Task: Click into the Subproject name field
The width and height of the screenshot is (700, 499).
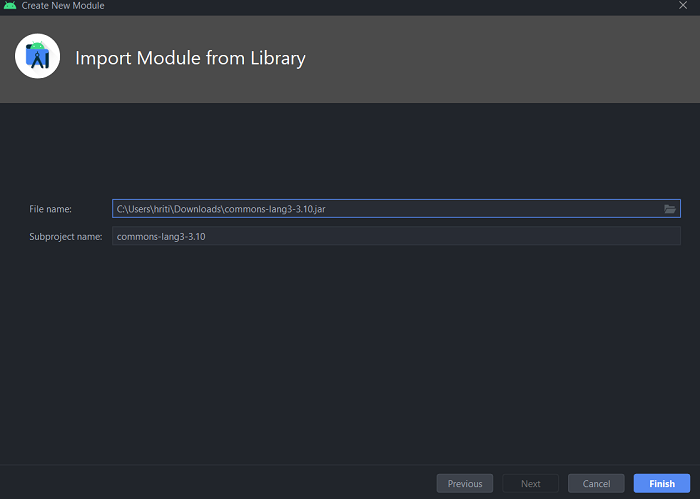Action: pos(396,236)
